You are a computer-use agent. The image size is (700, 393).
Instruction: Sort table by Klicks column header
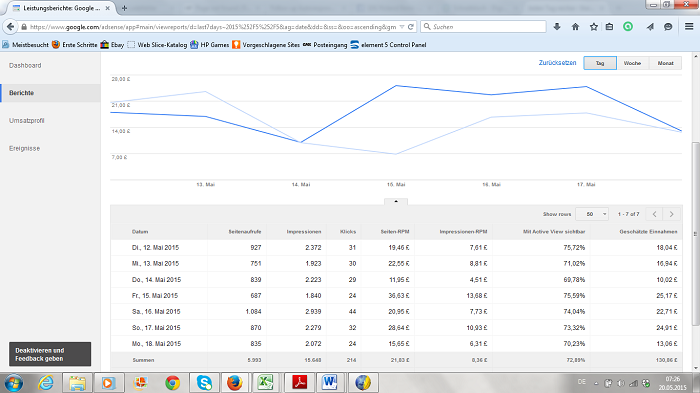(x=348, y=232)
